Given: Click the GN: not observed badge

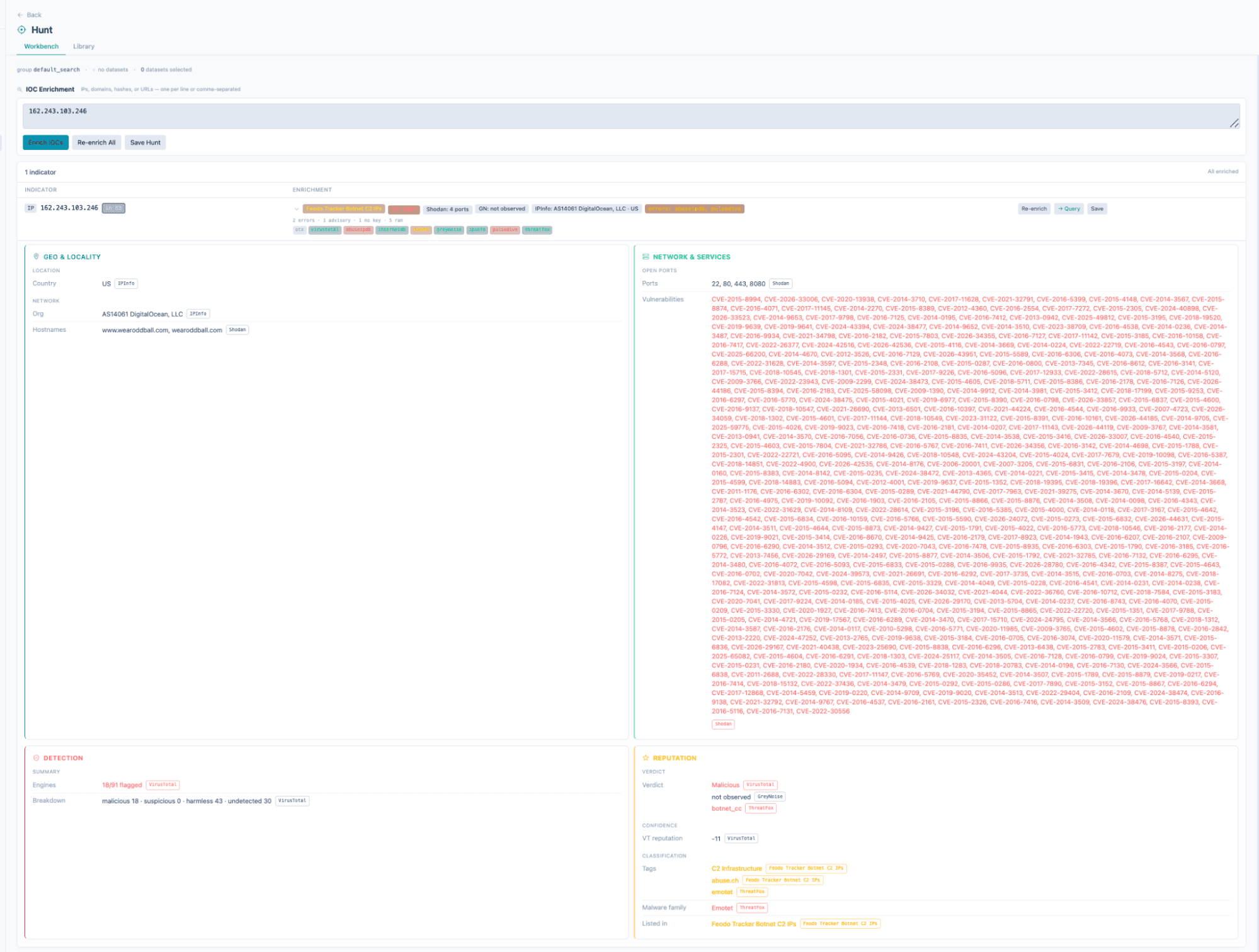Looking at the screenshot, I should 502,208.
